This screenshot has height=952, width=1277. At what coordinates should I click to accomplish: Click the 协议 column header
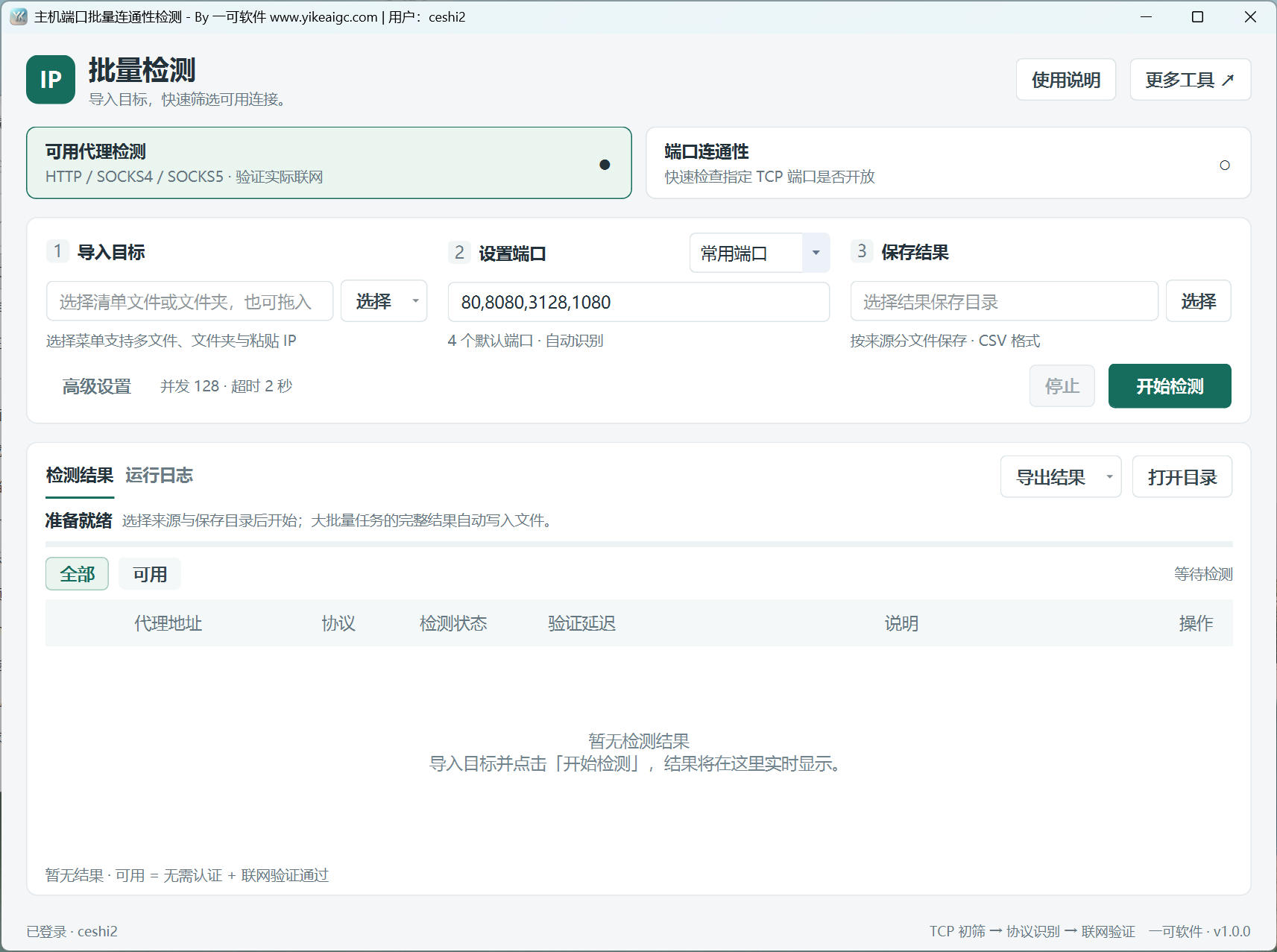click(x=338, y=623)
